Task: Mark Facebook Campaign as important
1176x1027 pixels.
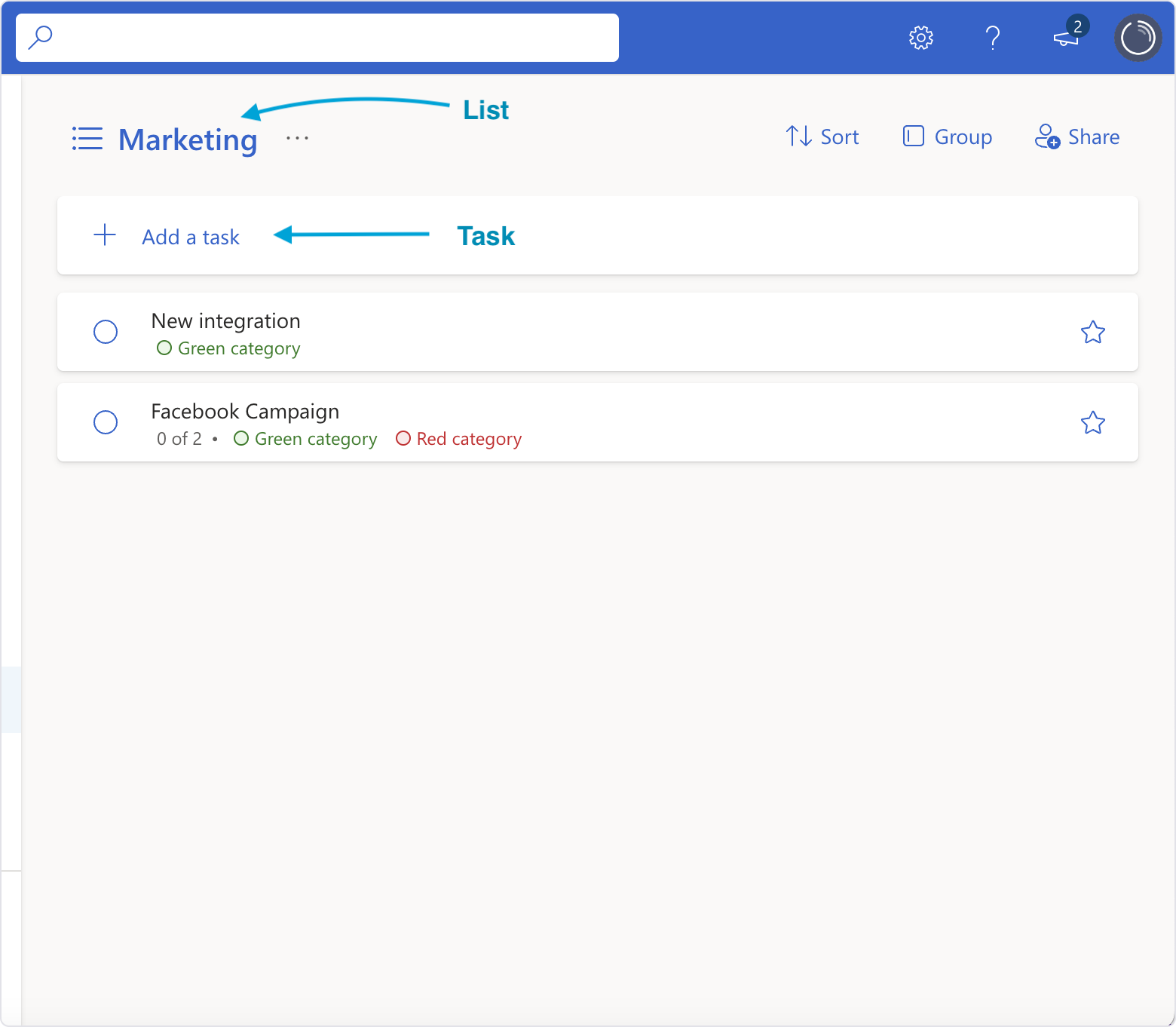Action: [1092, 423]
